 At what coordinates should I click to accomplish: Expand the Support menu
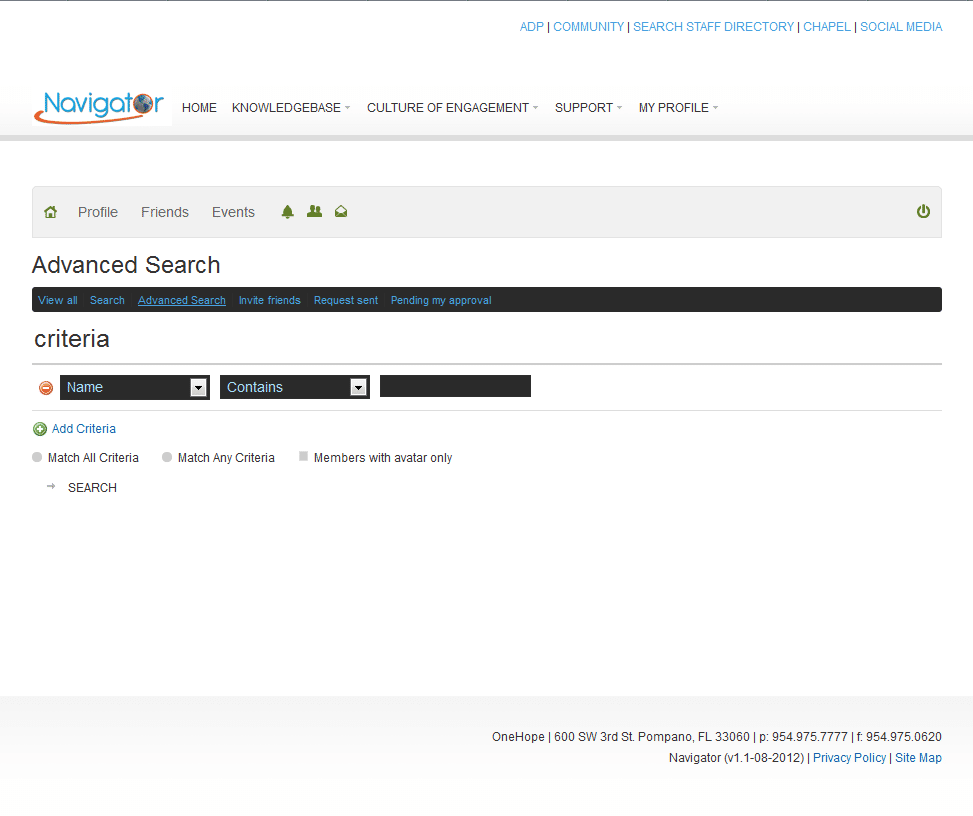pos(588,108)
